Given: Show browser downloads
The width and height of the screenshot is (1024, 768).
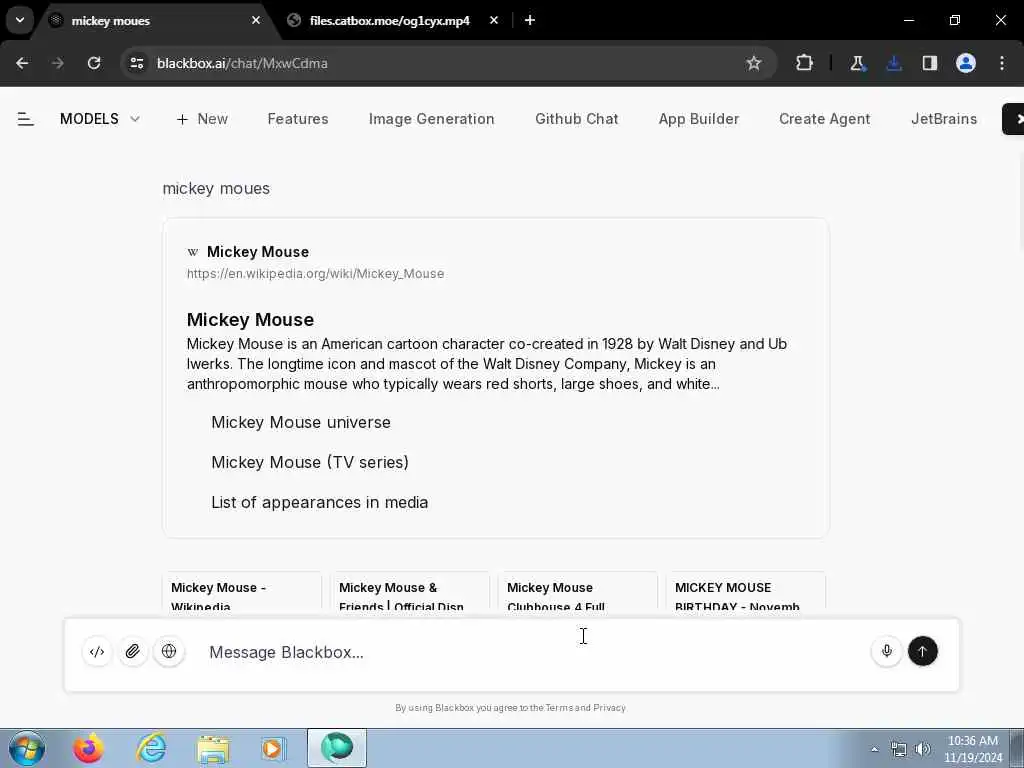Looking at the screenshot, I should (893, 63).
